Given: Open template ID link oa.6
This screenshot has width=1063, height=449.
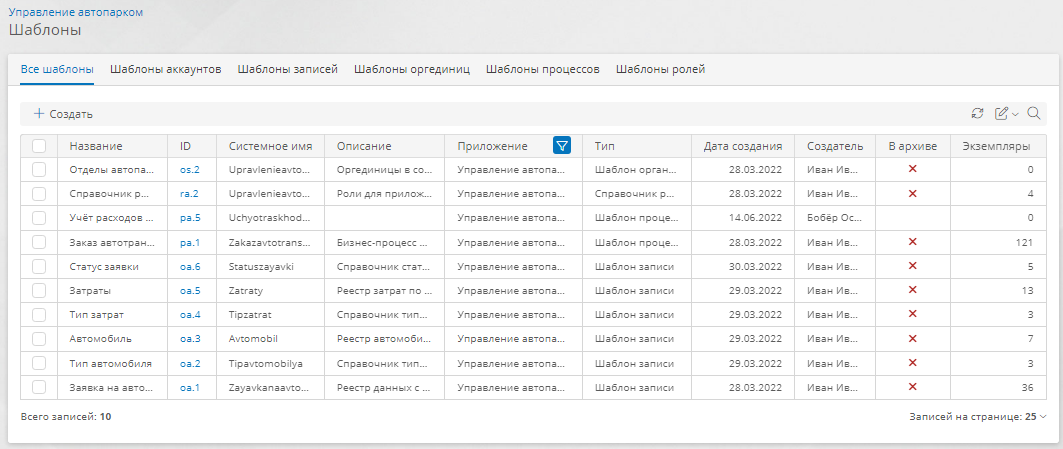Looking at the screenshot, I should [x=190, y=267].
